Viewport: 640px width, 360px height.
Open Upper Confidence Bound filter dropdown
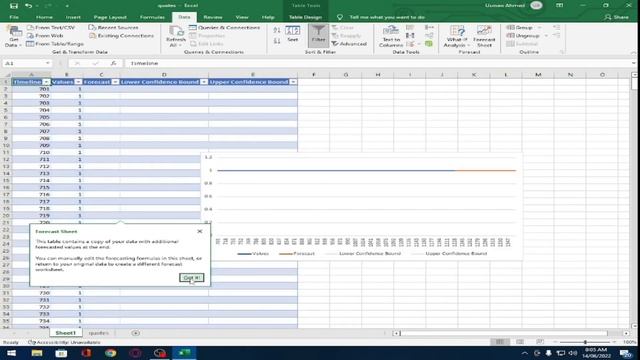pyautogui.click(x=293, y=82)
